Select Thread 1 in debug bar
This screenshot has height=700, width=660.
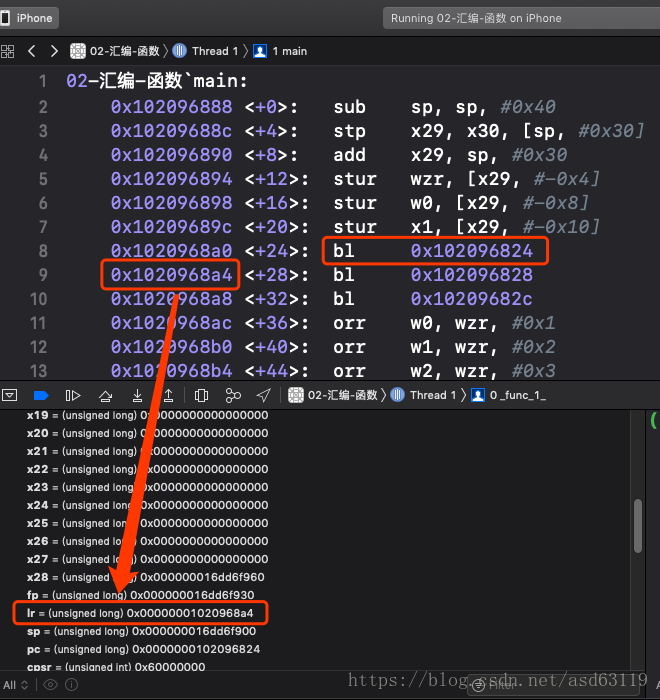tap(423, 395)
